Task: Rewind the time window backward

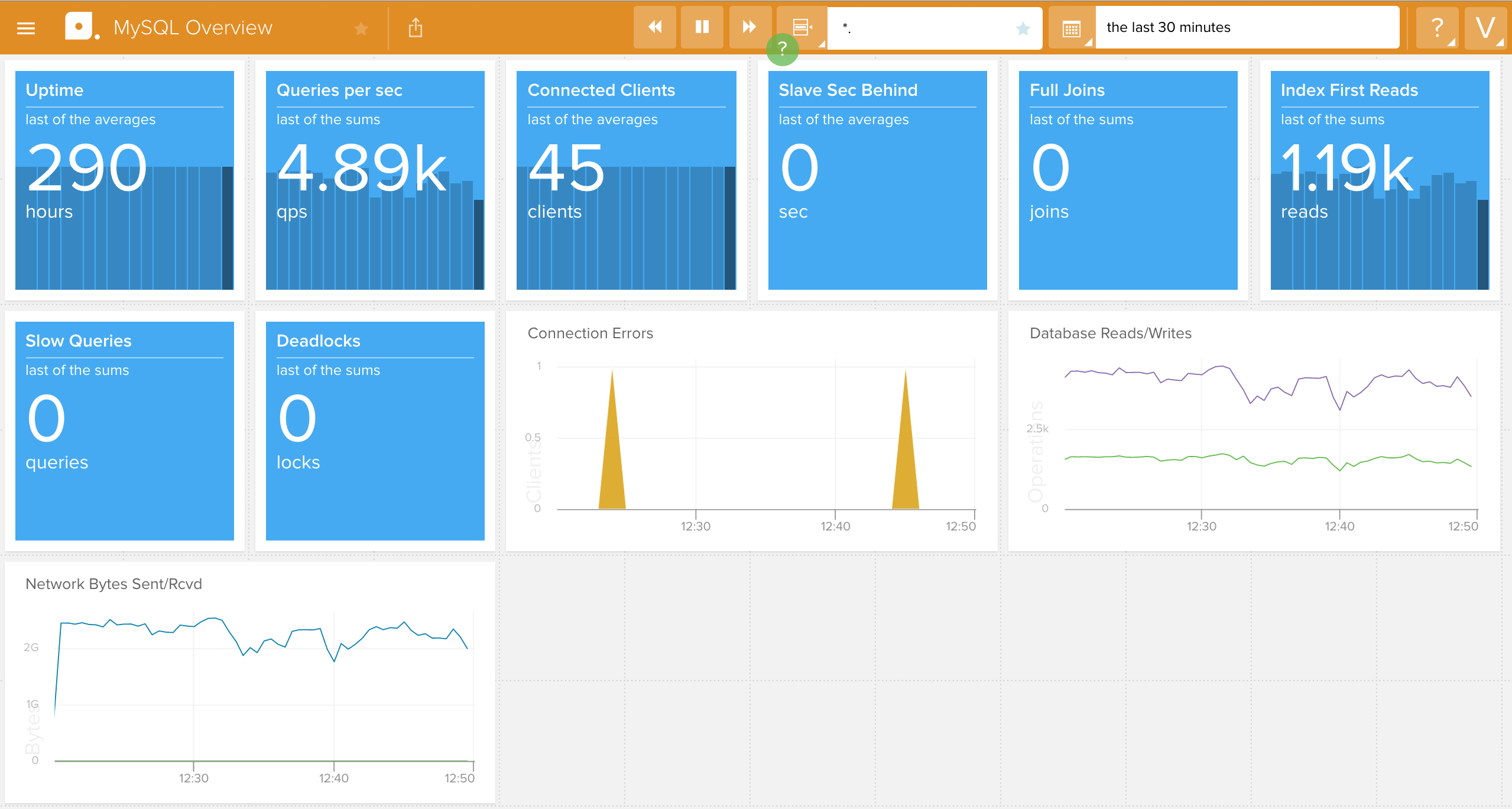Action: 655,27
